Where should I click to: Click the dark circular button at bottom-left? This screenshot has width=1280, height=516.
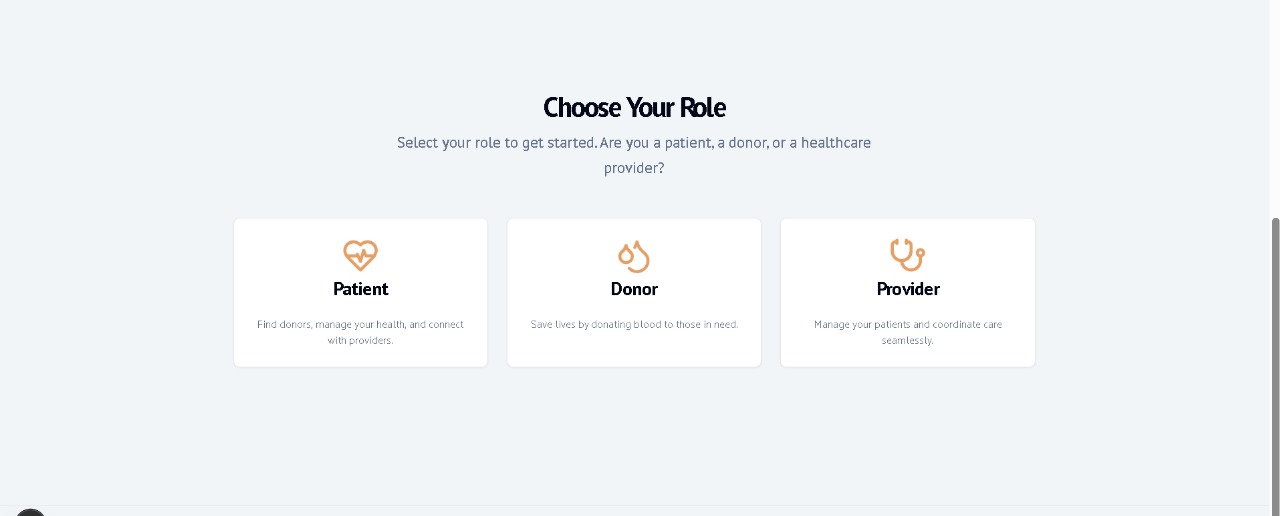click(x=30, y=512)
